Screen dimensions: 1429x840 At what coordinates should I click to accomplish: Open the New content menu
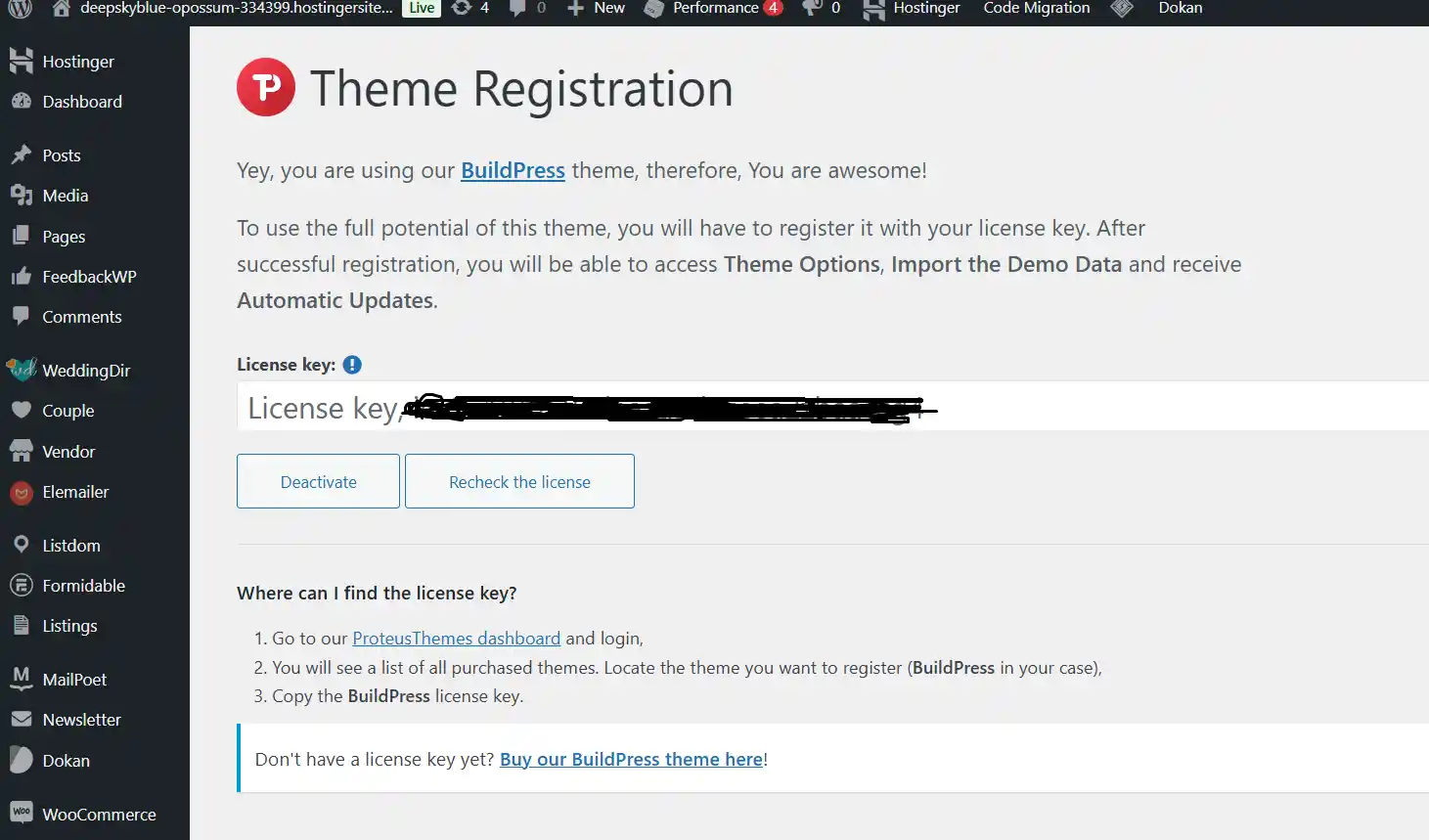tap(608, 8)
